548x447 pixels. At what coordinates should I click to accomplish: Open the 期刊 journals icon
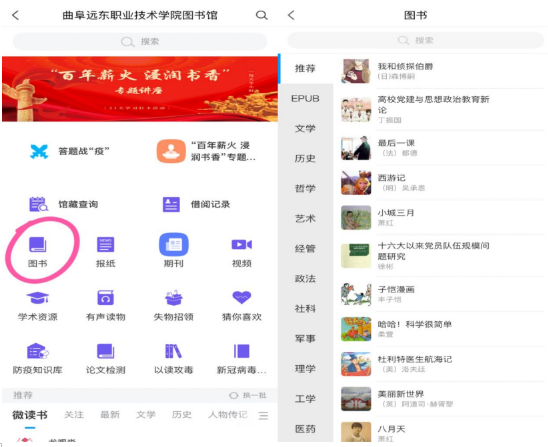pyautogui.click(x=174, y=244)
